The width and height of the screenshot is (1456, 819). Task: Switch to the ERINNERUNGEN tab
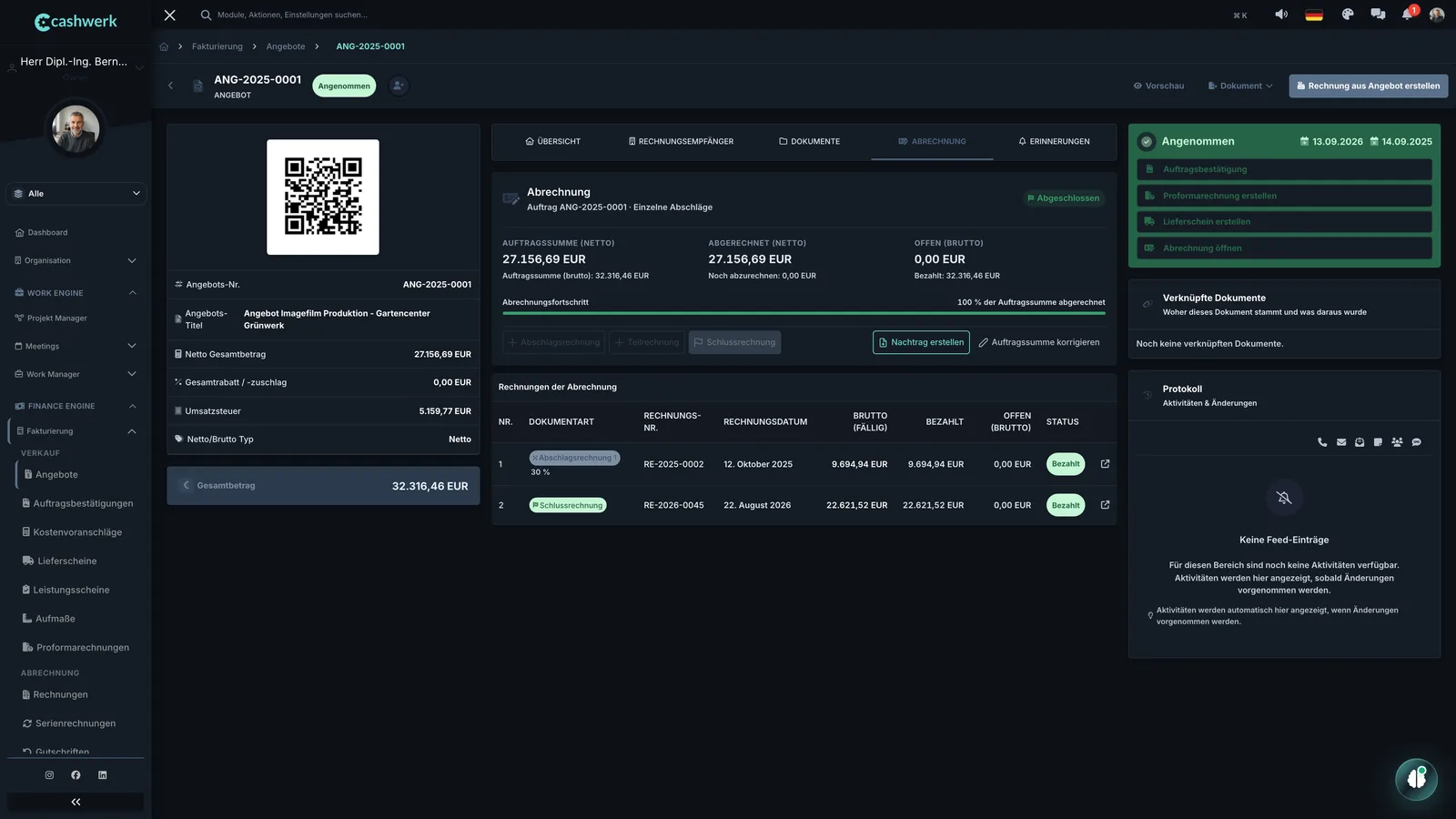(1054, 142)
